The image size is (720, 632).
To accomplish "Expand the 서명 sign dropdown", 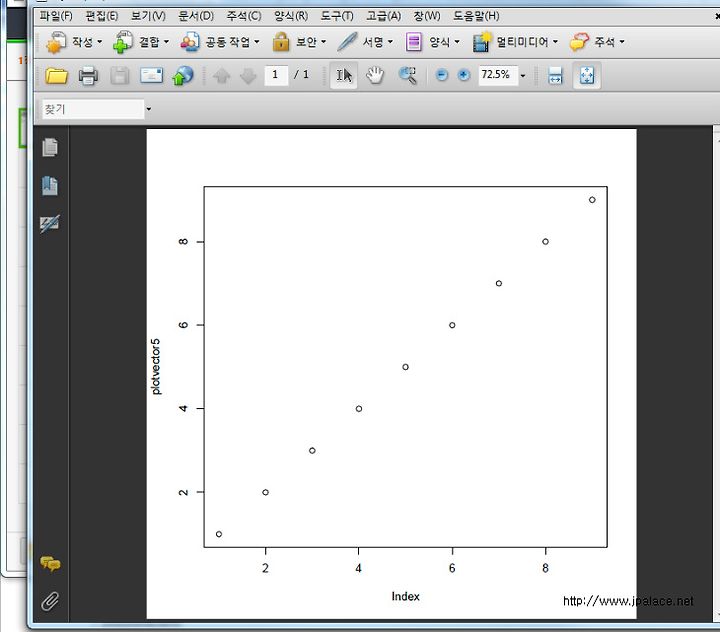I will click(x=390, y=42).
